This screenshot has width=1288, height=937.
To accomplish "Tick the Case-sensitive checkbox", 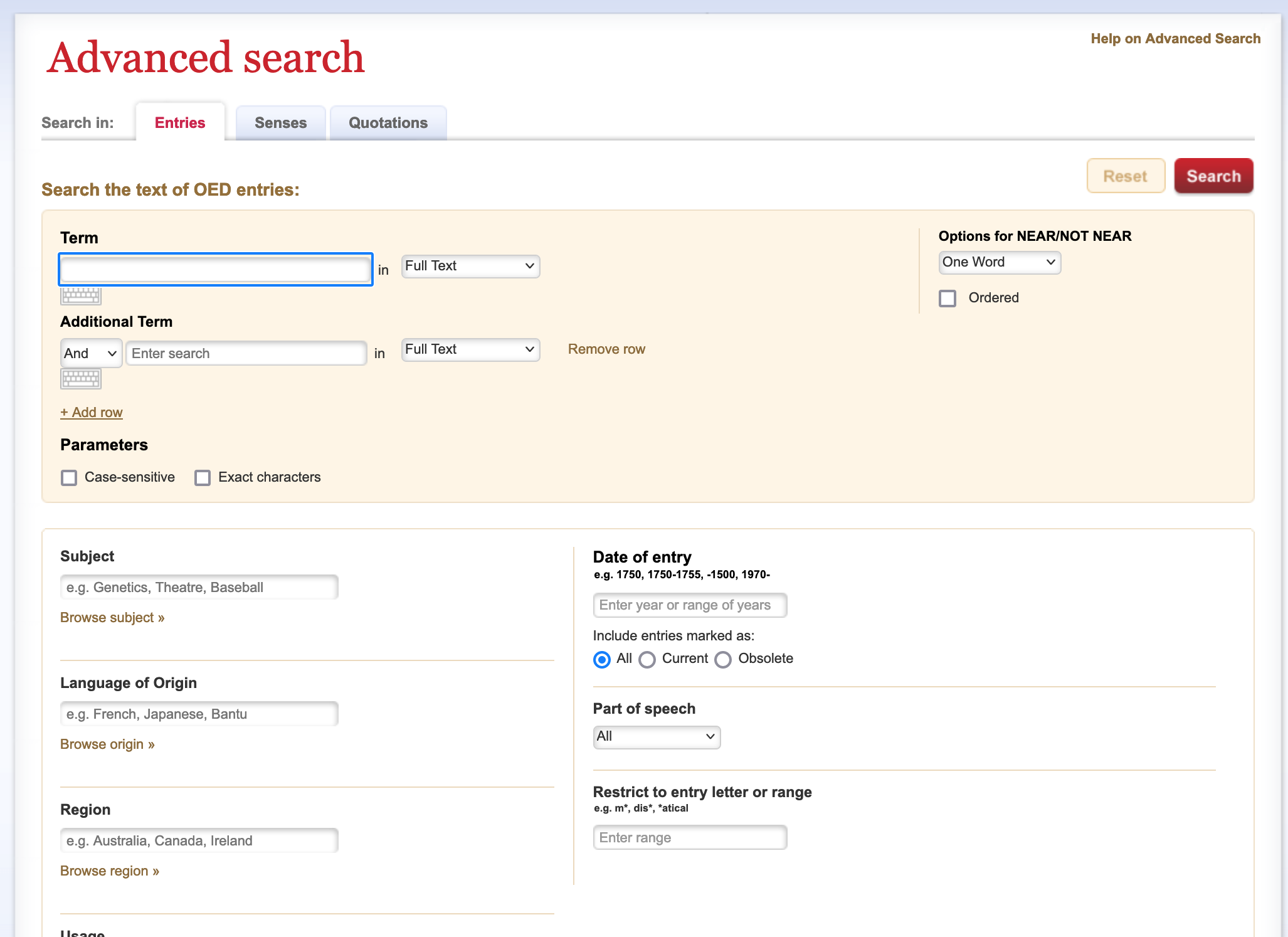I will coord(69,478).
